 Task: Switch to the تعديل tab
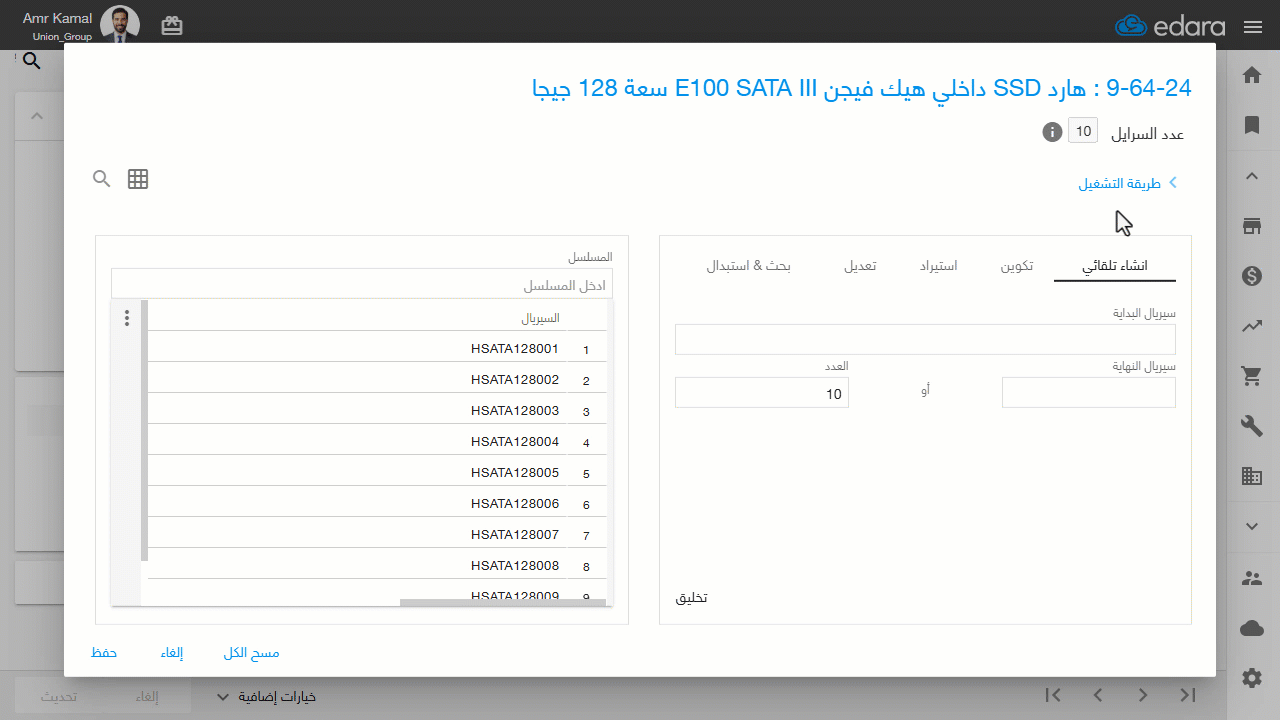[x=860, y=266]
